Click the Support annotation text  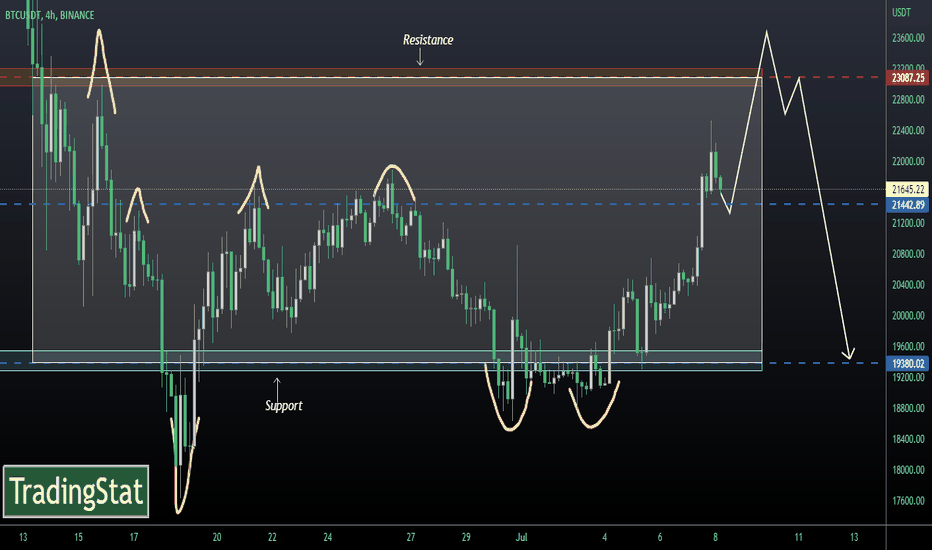(x=284, y=406)
